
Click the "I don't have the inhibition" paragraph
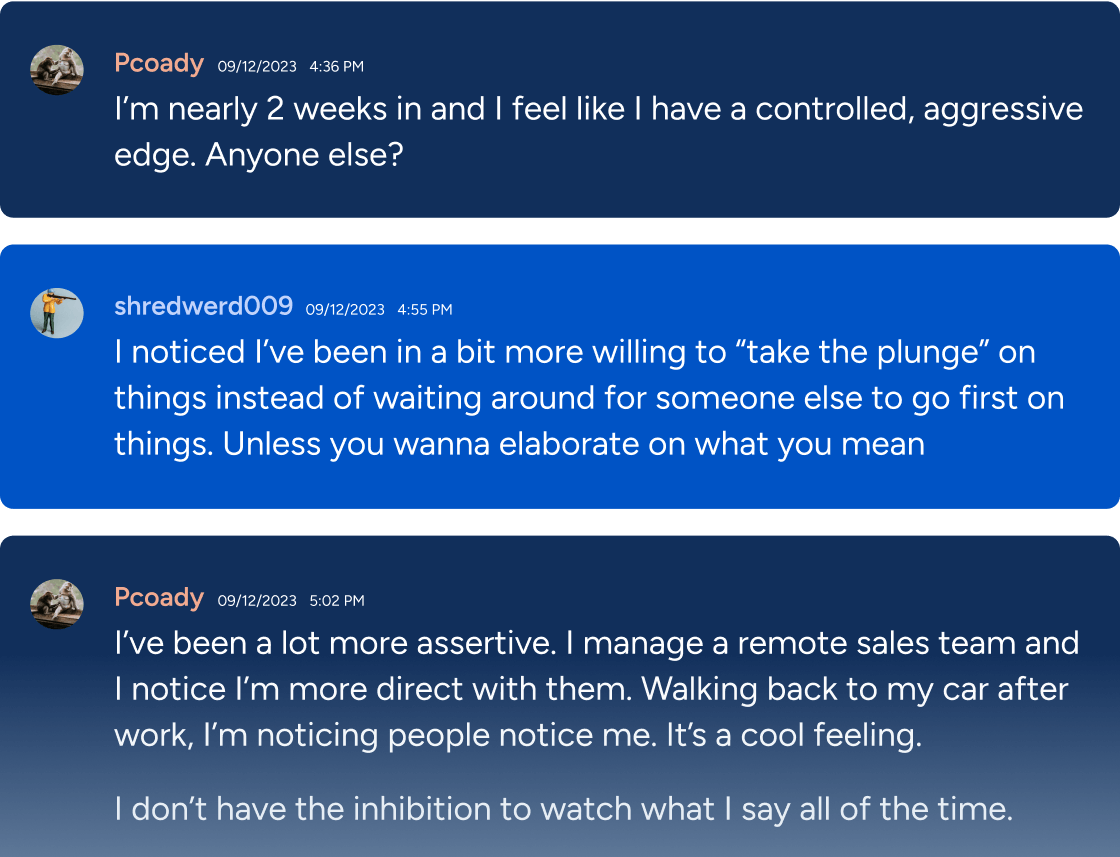564,809
